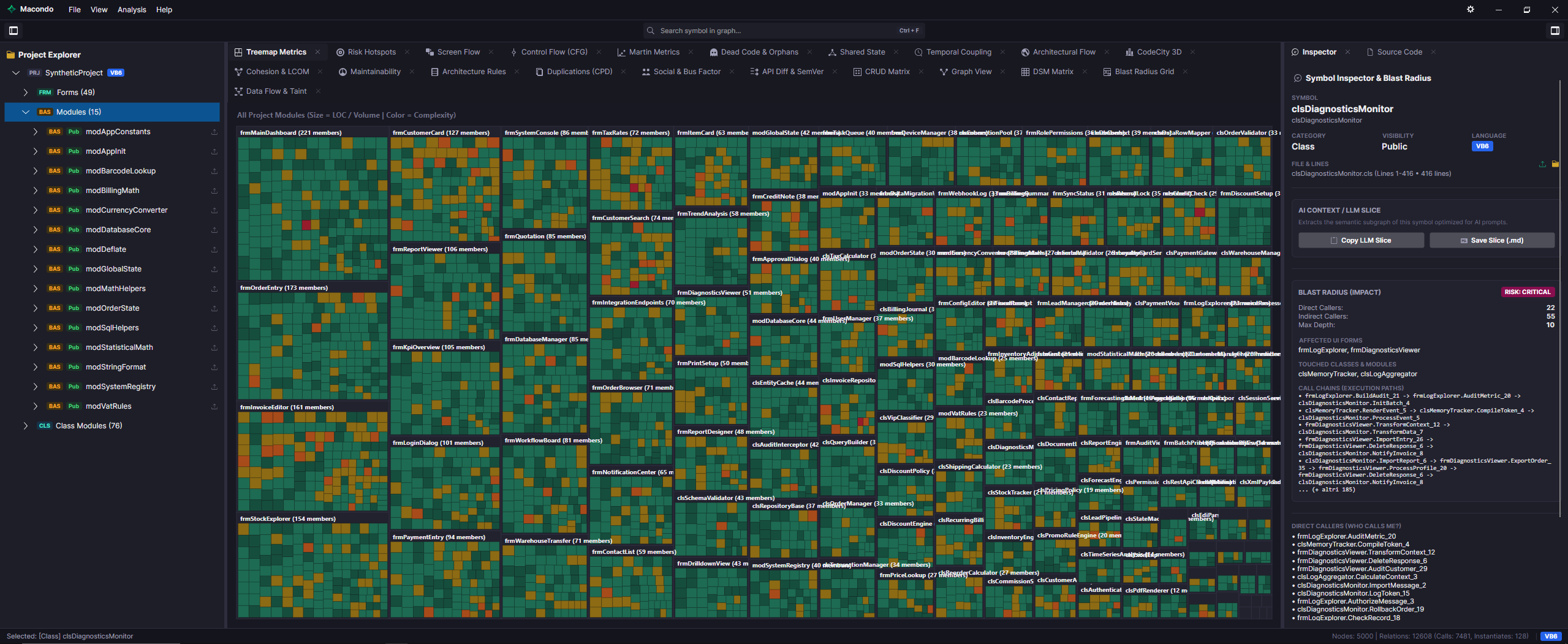Collapse the Modules (15) node
This screenshot has height=644, width=1568.
tap(26, 112)
